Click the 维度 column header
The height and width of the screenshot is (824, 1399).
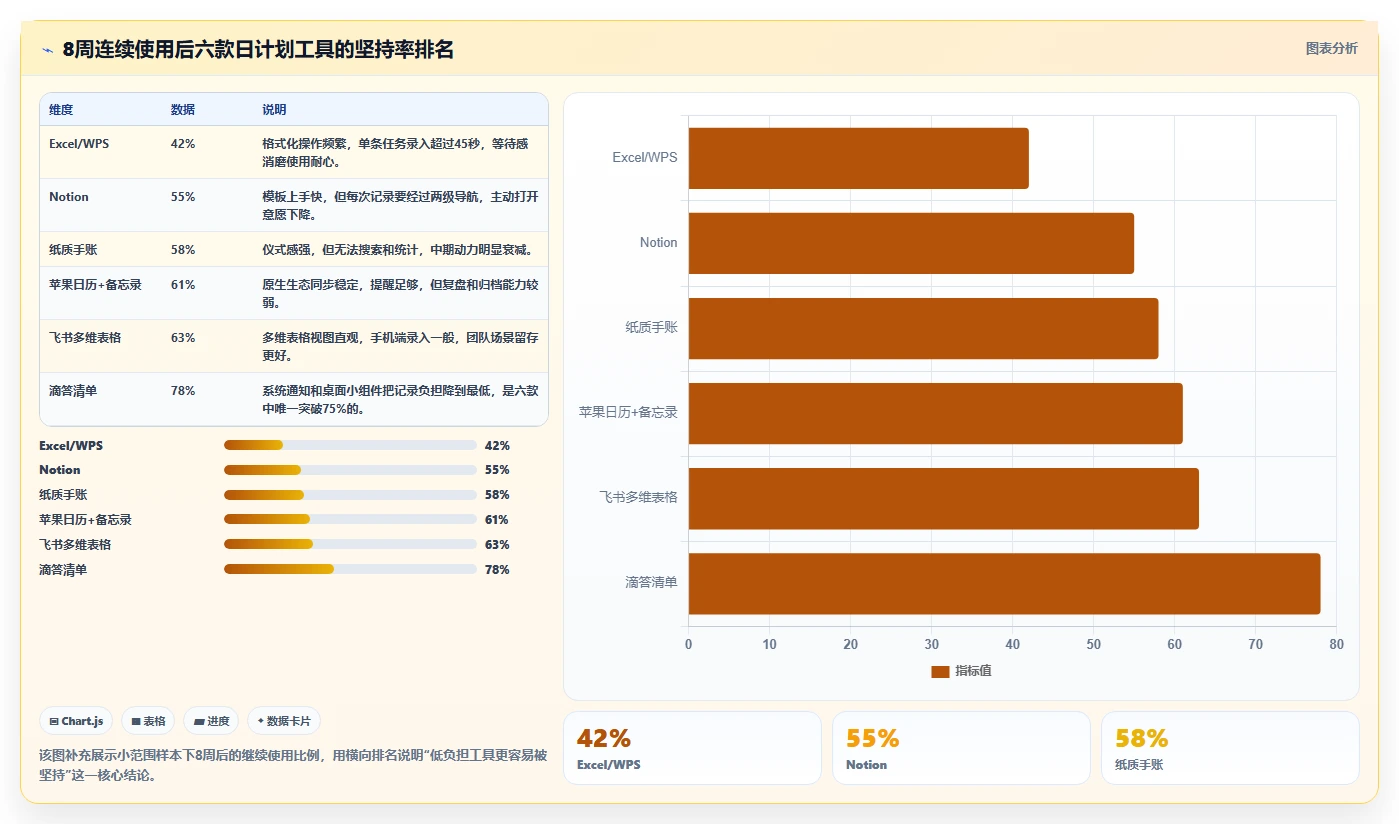(x=61, y=109)
